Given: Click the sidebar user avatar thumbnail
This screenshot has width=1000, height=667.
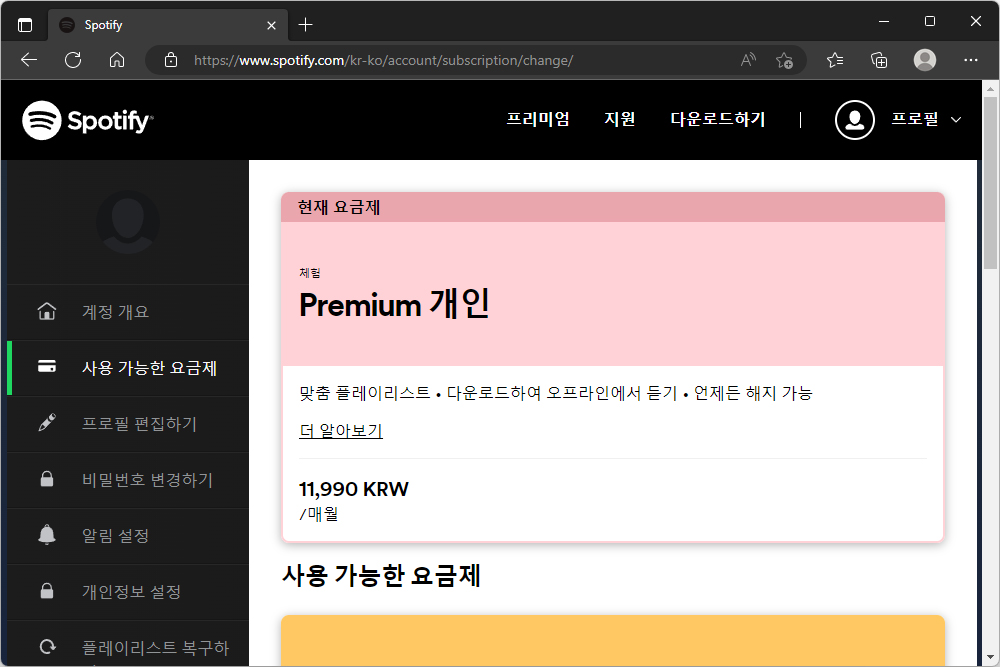Looking at the screenshot, I should pyautogui.click(x=128, y=222).
